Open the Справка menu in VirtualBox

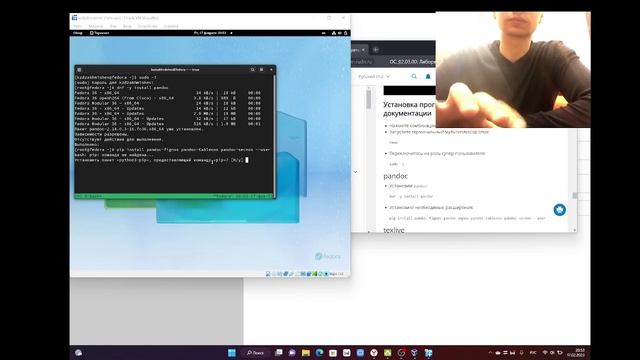tap(171, 26)
